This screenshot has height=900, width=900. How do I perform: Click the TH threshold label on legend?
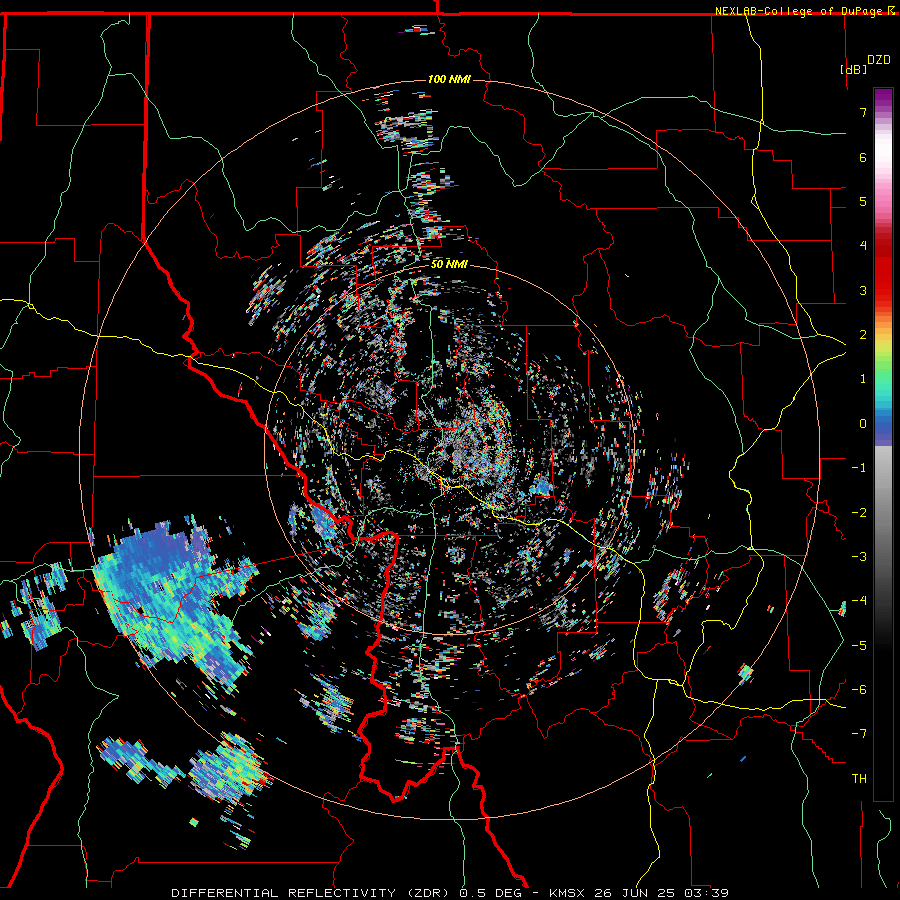pos(859,779)
